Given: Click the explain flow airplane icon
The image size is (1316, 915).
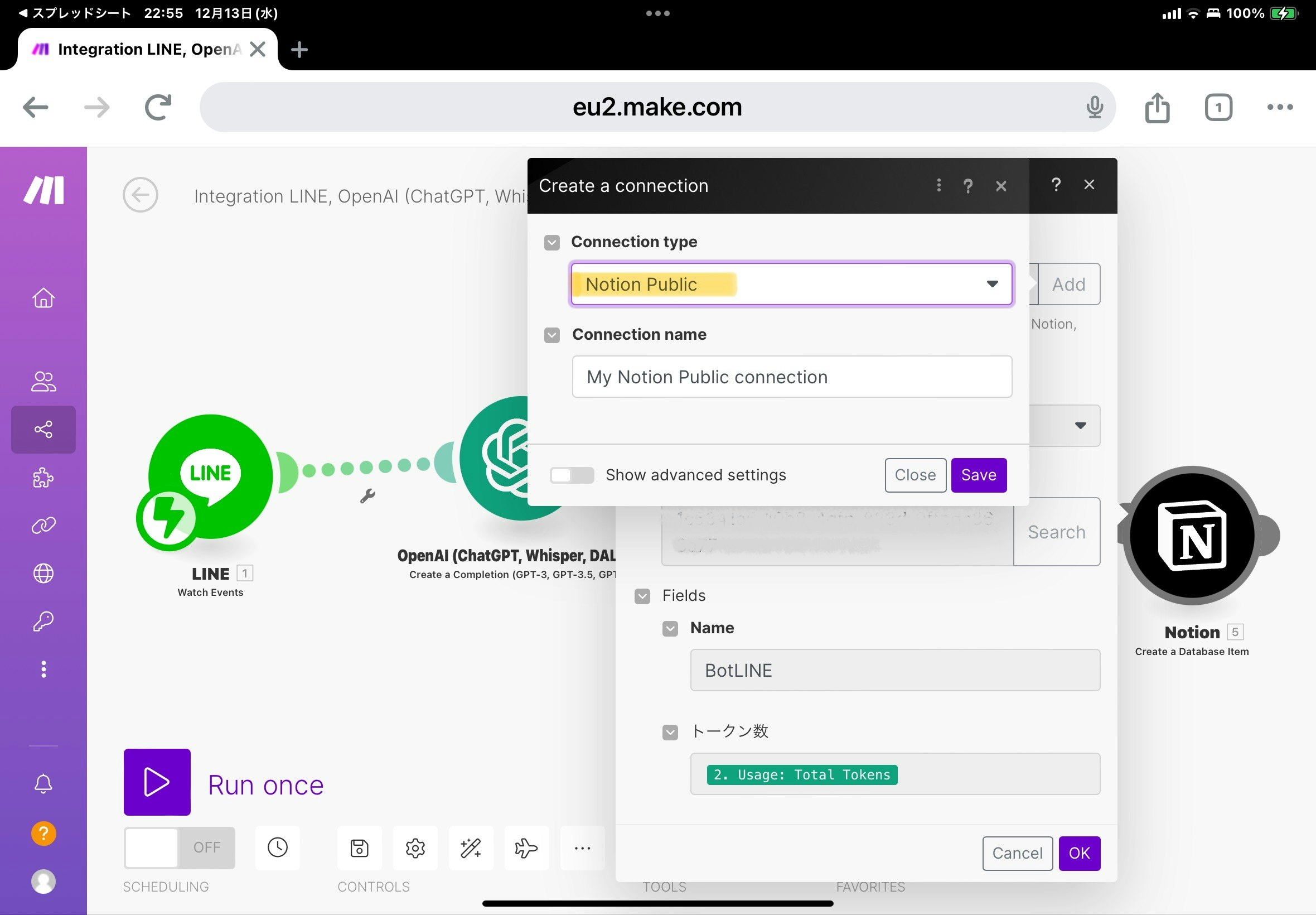Looking at the screenshot, I should (526, 847).
